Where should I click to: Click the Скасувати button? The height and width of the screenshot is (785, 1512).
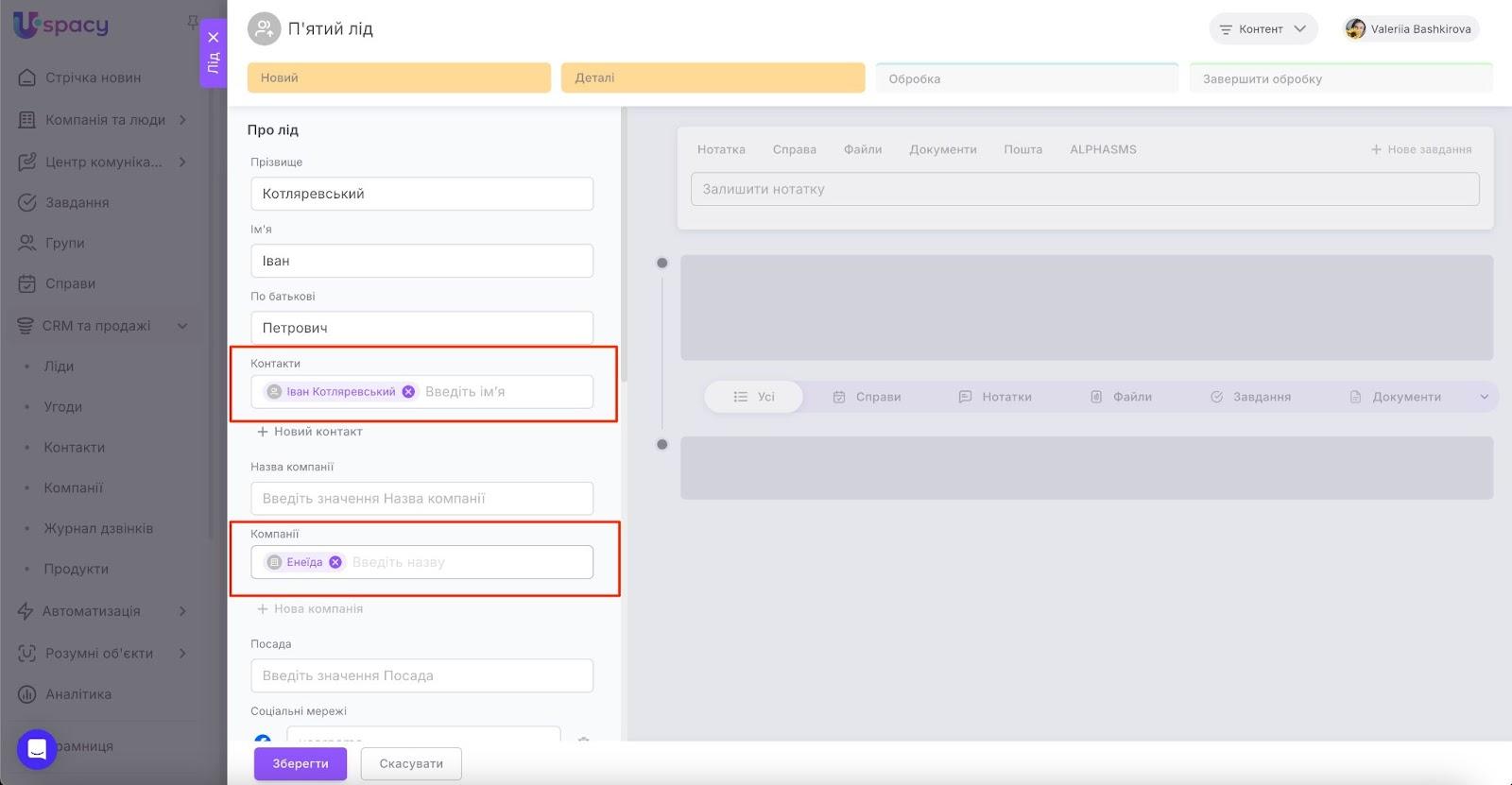click(x=411, y=763)
